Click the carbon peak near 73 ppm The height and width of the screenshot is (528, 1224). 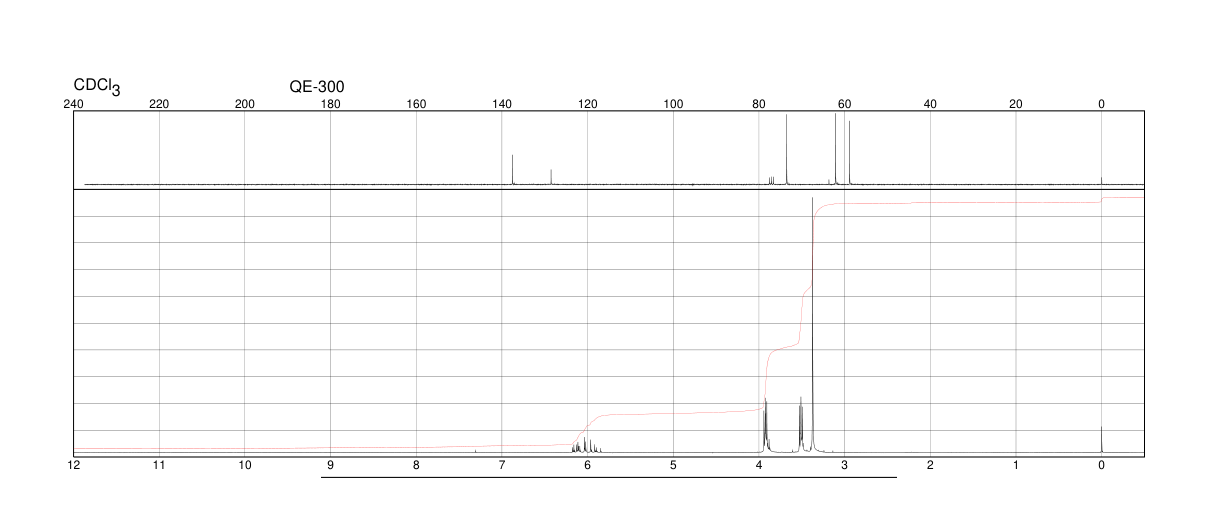[x=787, y=150]
